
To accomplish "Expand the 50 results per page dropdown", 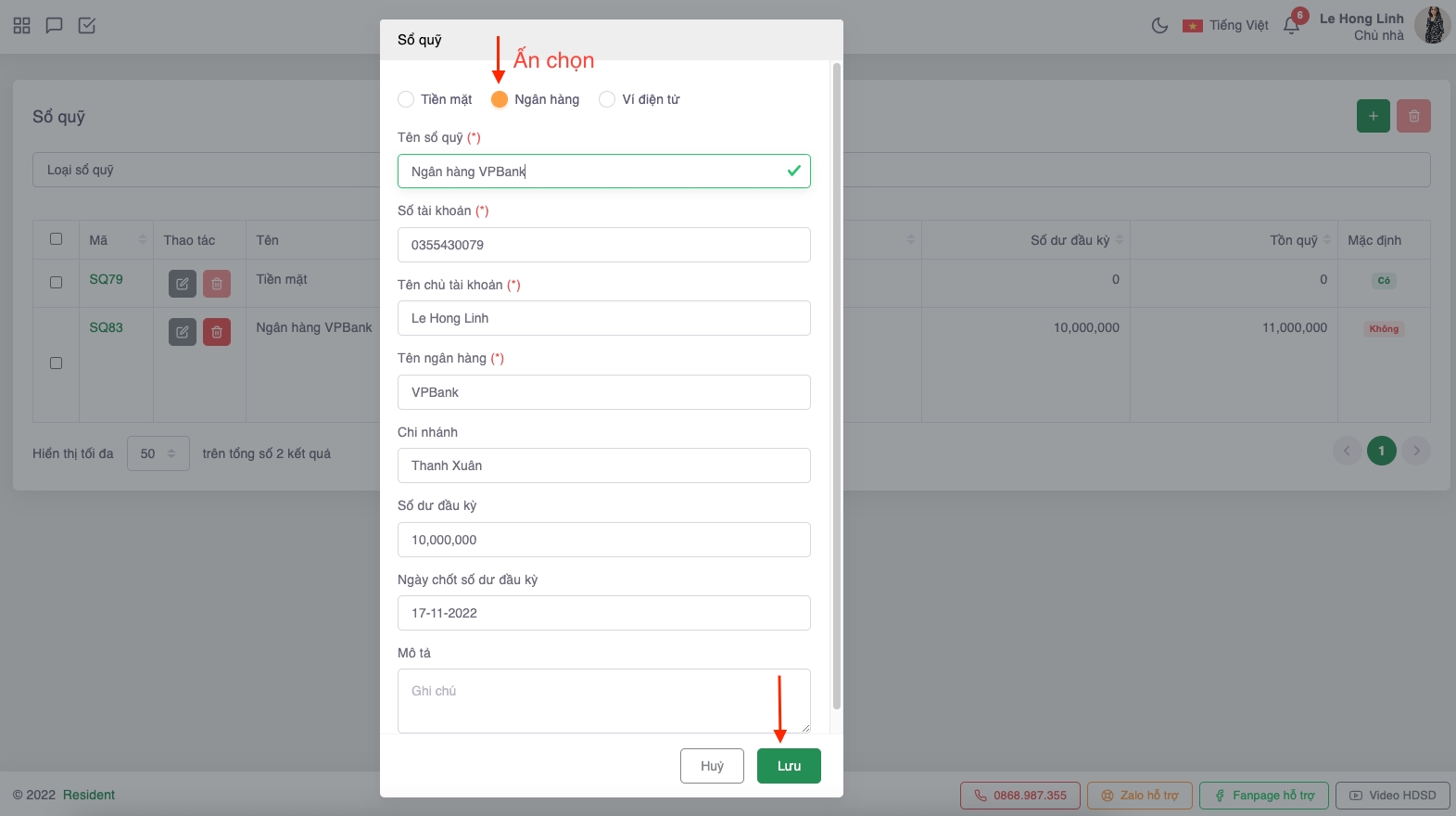I will pyautogui.click(x=158, y=453).
